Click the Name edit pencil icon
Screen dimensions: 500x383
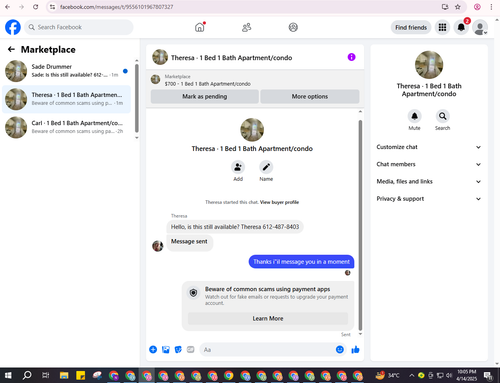click(266, 167)
